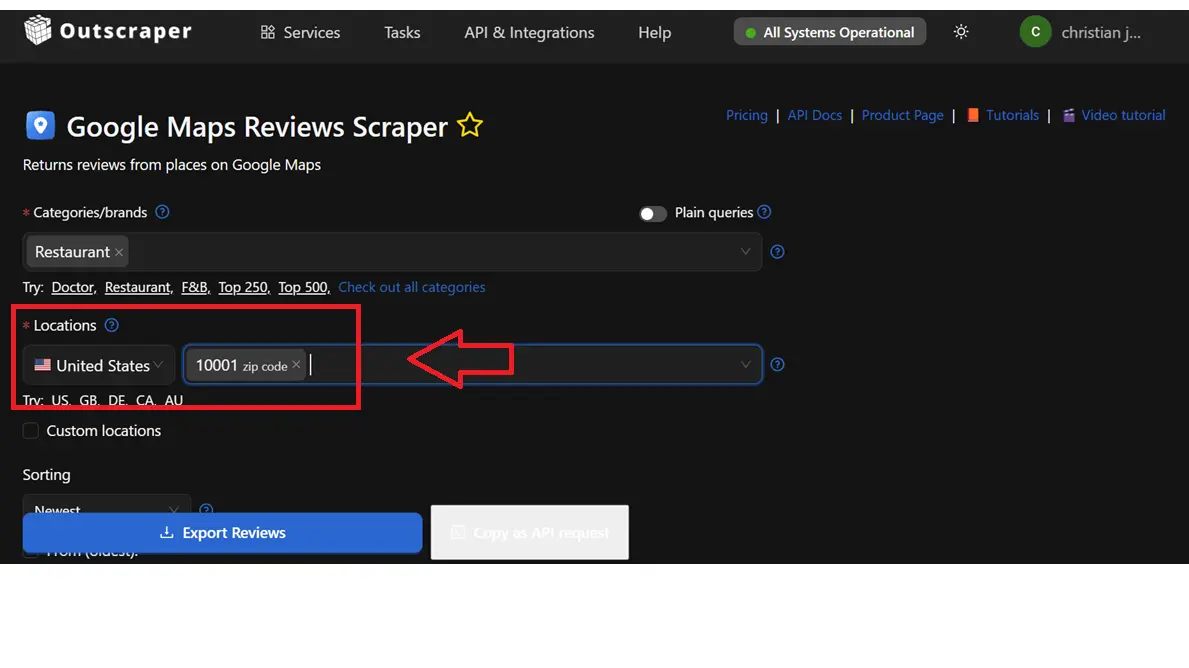Screen dimensions: 1189x668
Task: Expand the categories dropdown arrow
Action: pyautogui.click(x=745, y=252)
